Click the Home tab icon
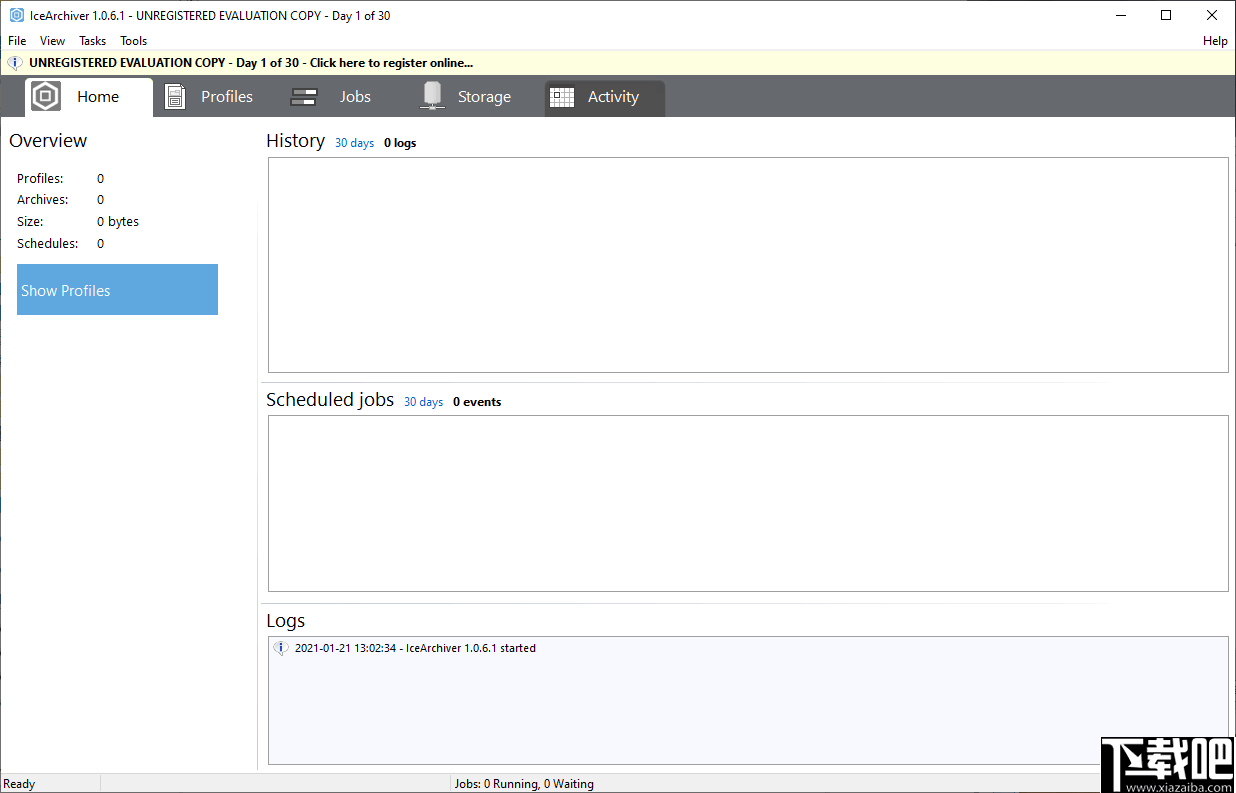This screenshot has width=1236, height=793. click(46, 97)
